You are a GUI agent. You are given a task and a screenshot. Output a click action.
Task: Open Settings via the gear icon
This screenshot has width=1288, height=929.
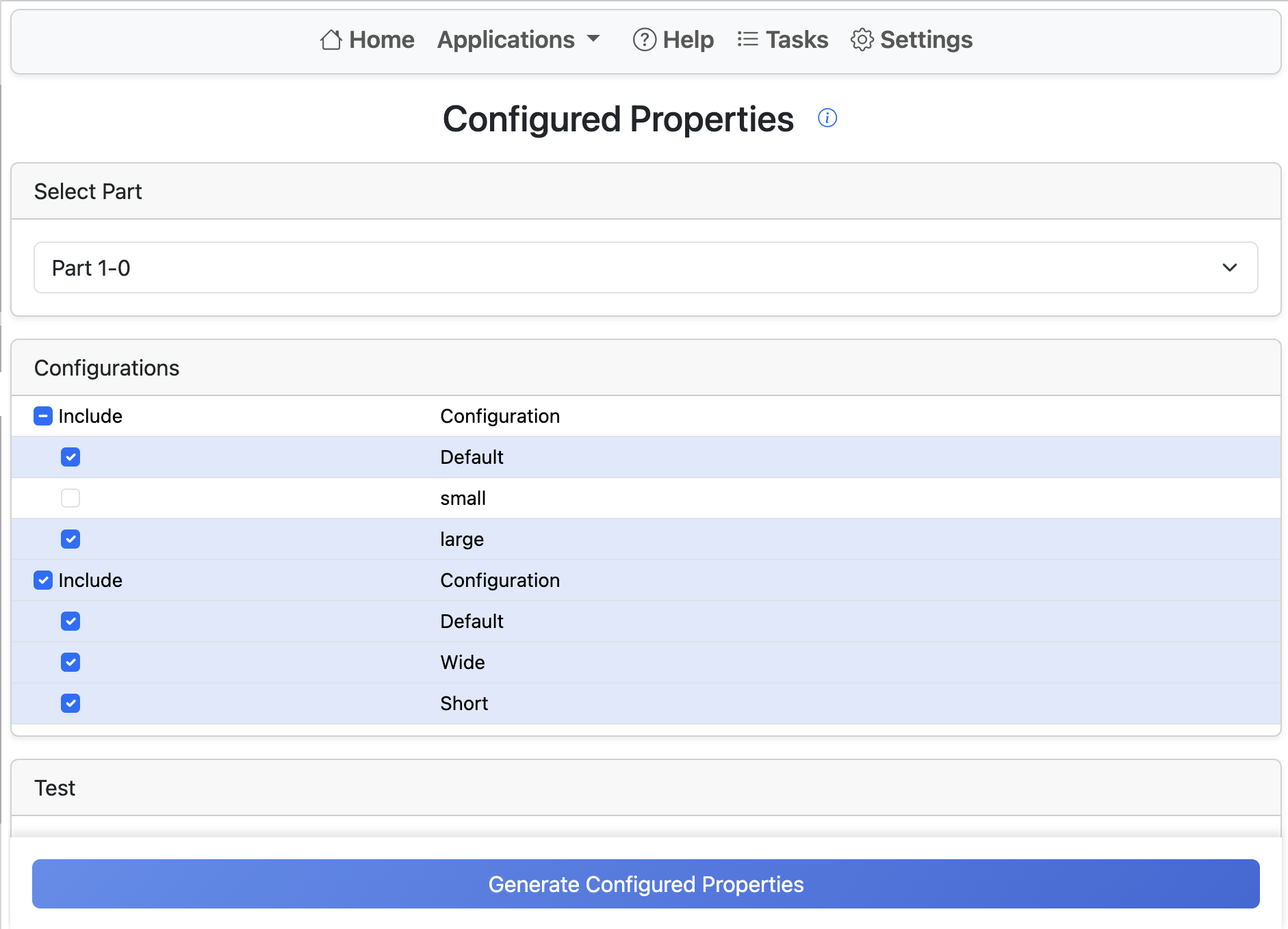pyautogui.click(x=862, y=40)
